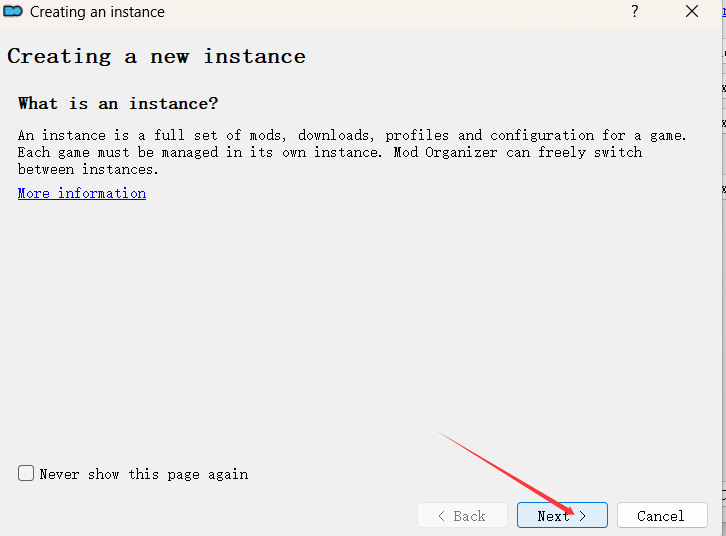Click the background window strip at right edge
Image resolution: width=726 pixels, height=536 pixels.
(x=722, y=300)
